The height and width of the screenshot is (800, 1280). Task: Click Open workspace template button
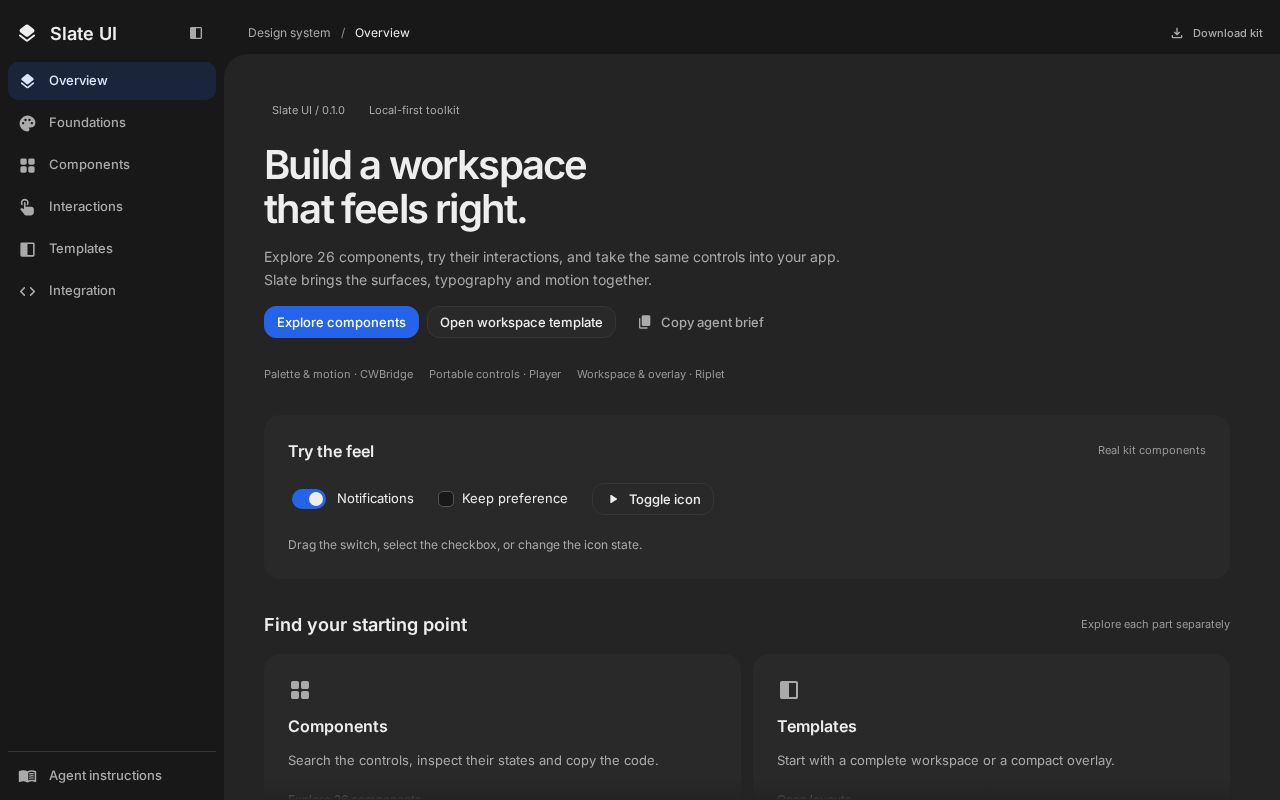pos(521,322)
